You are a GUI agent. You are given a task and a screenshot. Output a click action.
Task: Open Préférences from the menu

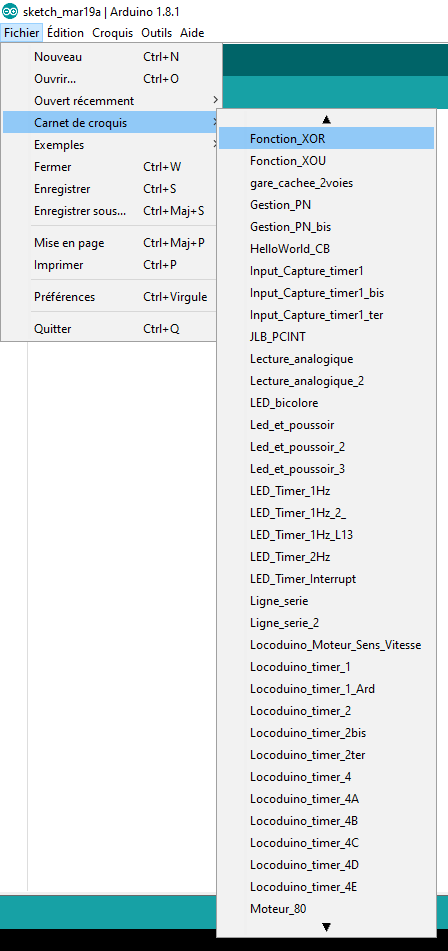pos(112,297)
